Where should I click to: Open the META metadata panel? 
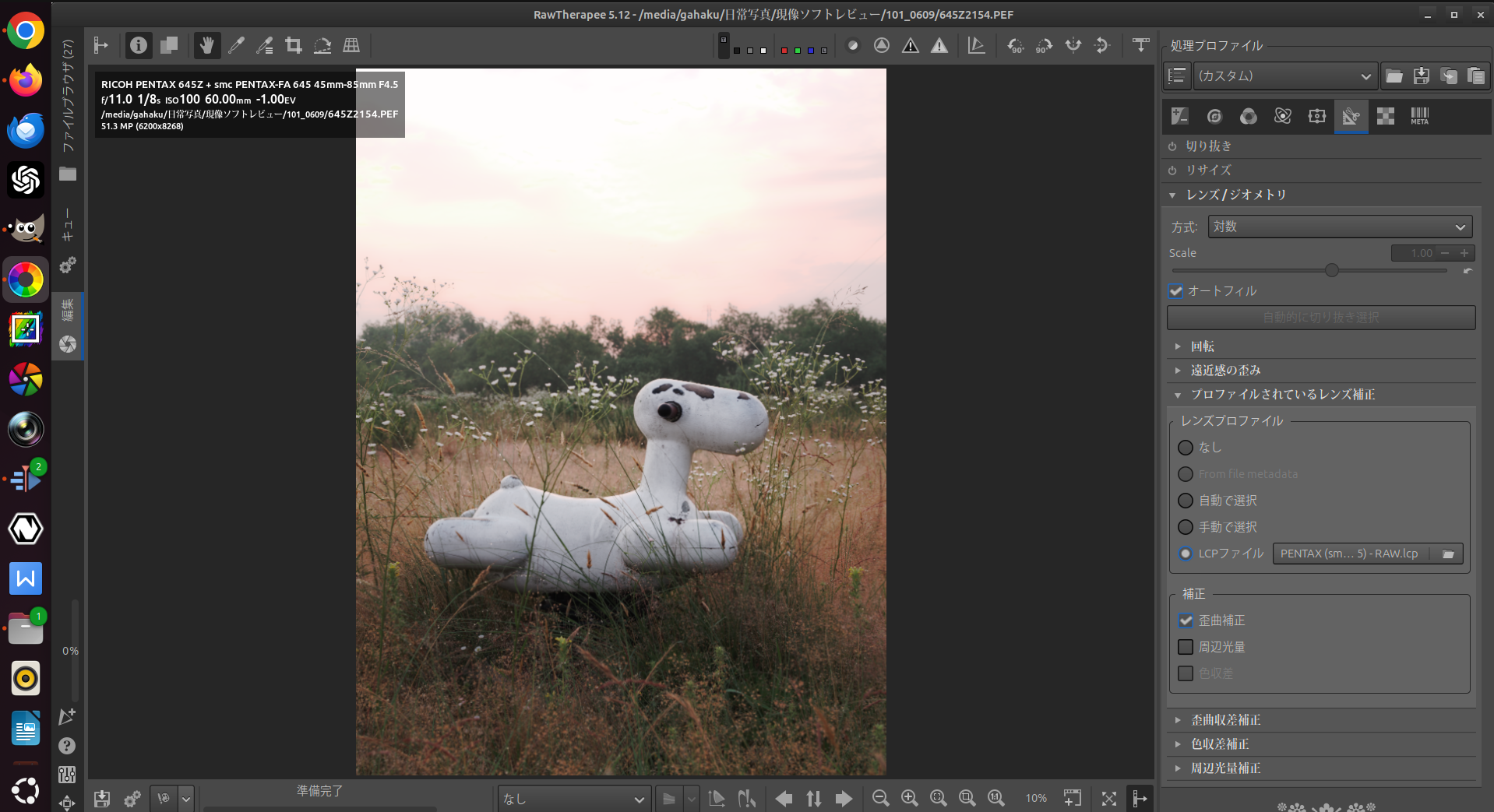pyautogui.click(x=1418, y=116)
